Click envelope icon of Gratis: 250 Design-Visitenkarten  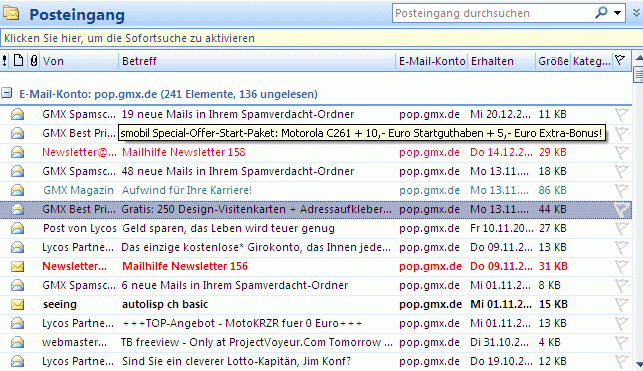[17, 209]
